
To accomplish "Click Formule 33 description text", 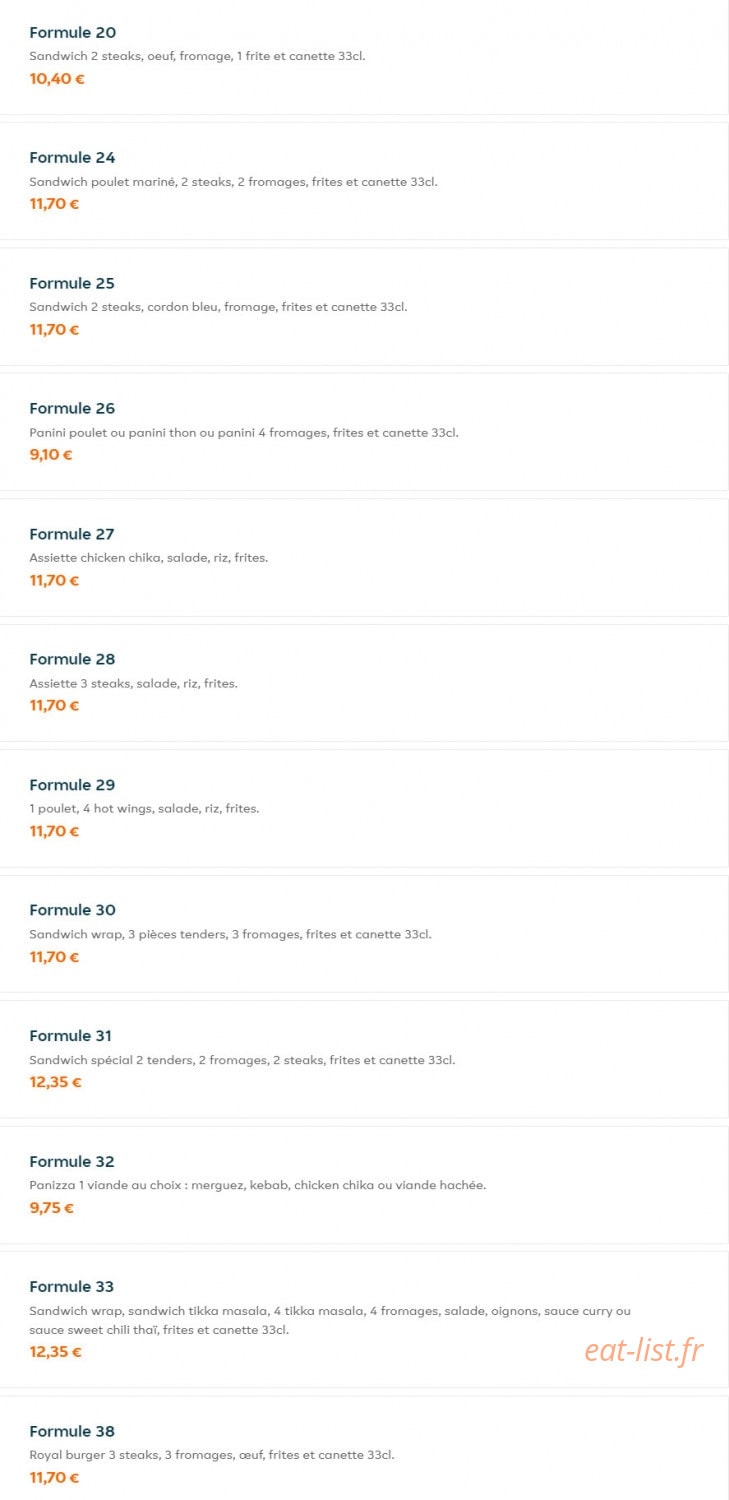I will 330,1320.
